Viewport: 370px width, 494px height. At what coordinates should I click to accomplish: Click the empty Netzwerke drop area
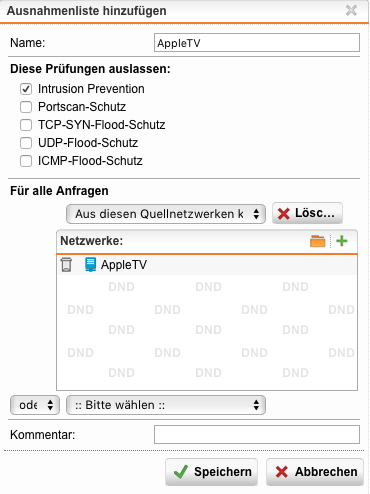207,332
